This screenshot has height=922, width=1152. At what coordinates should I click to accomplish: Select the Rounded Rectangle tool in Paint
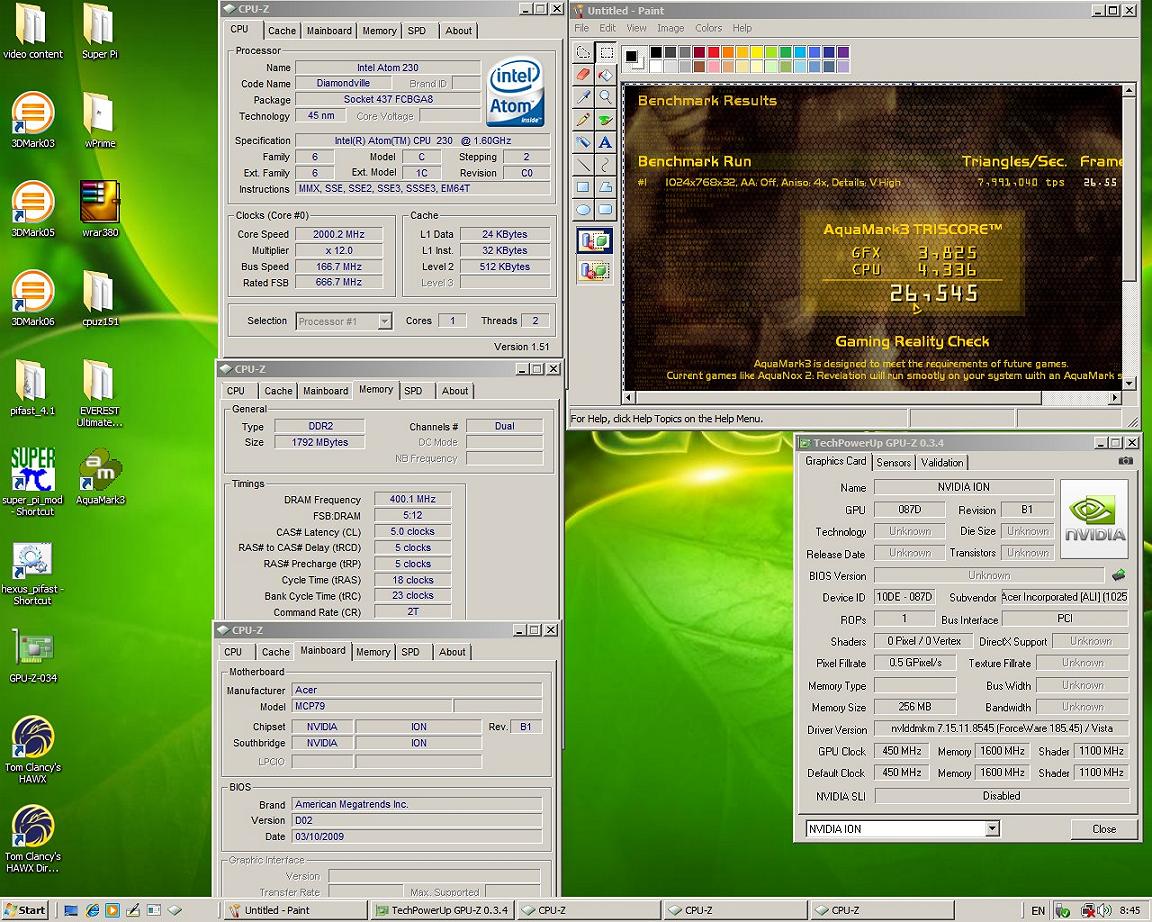(605, 209)
